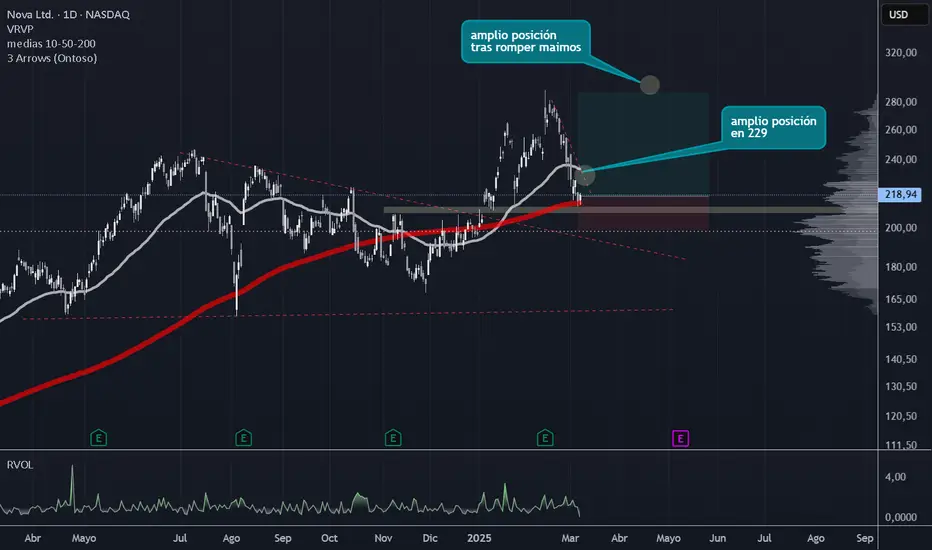Click the 2025 label on the time axis
Screen dimensions: 932x550
(x=479, y=538)
